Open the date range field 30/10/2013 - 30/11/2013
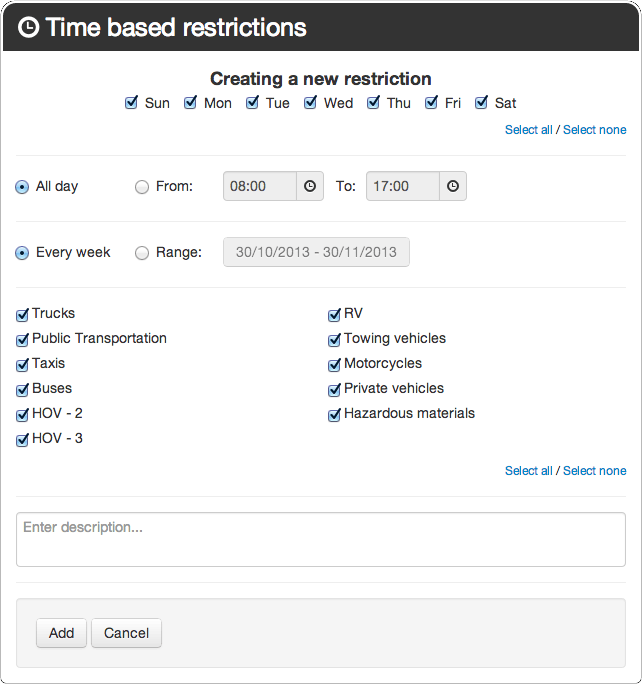The height and width of the screenshot is (684, 642). (316, 252)
